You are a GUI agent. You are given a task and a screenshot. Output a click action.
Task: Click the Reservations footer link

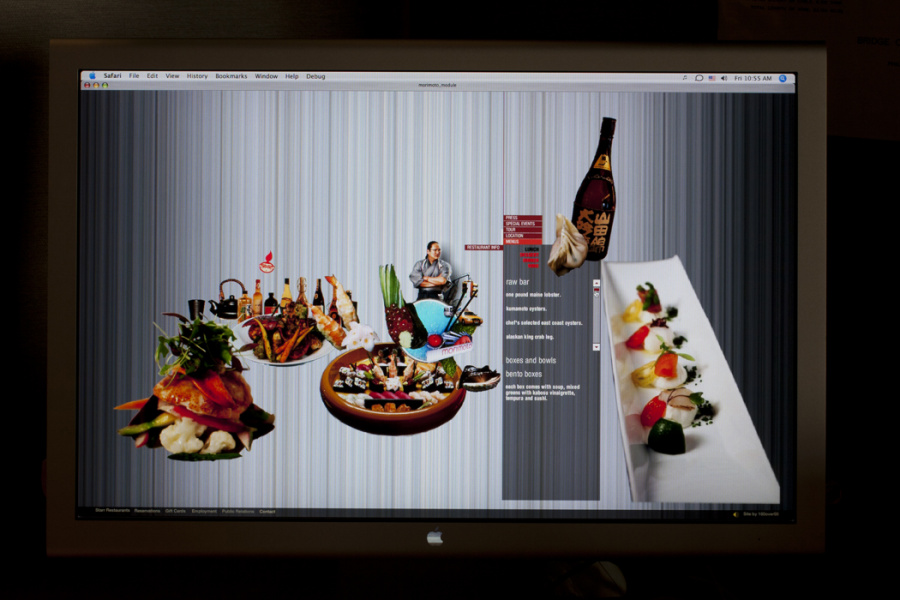tap(147, 511)
